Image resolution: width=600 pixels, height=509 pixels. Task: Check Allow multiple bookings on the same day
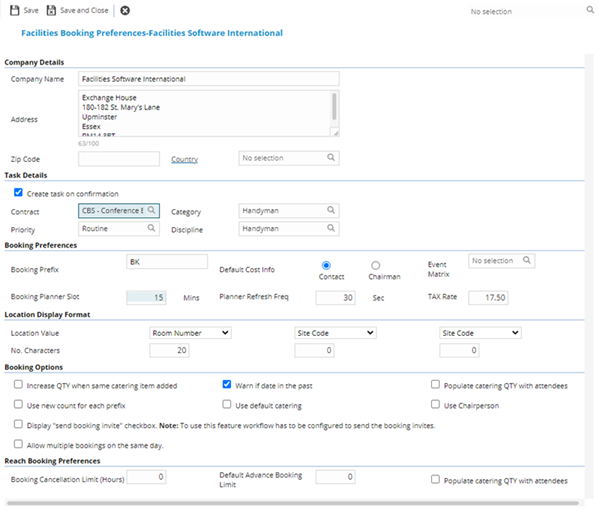pos(18,444)
